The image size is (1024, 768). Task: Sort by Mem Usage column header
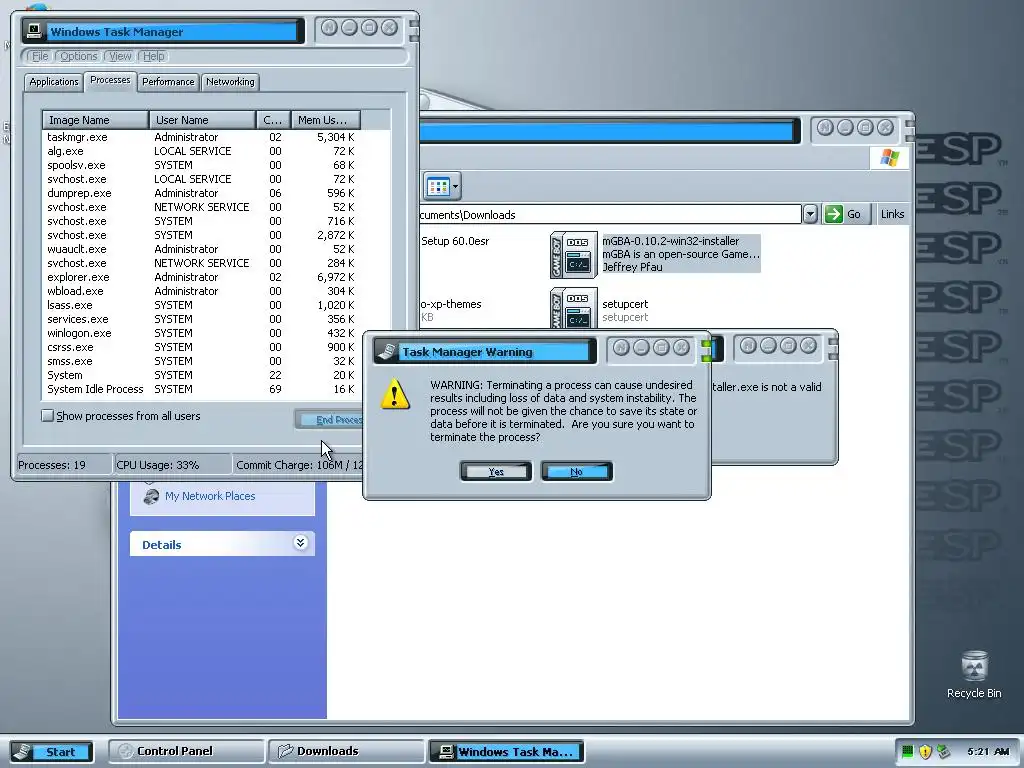point(326,120)
